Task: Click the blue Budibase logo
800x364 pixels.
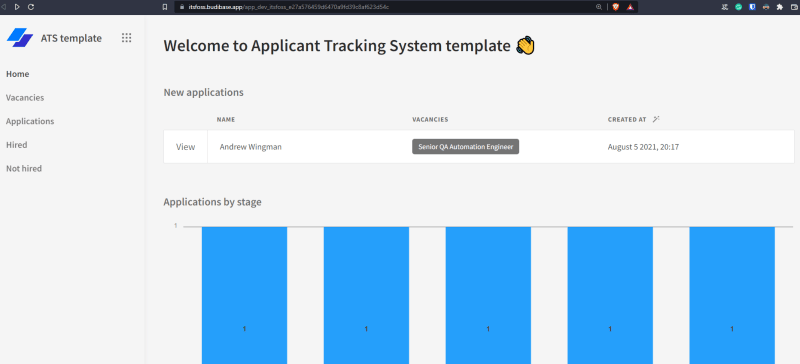Action: click(20, 38)
